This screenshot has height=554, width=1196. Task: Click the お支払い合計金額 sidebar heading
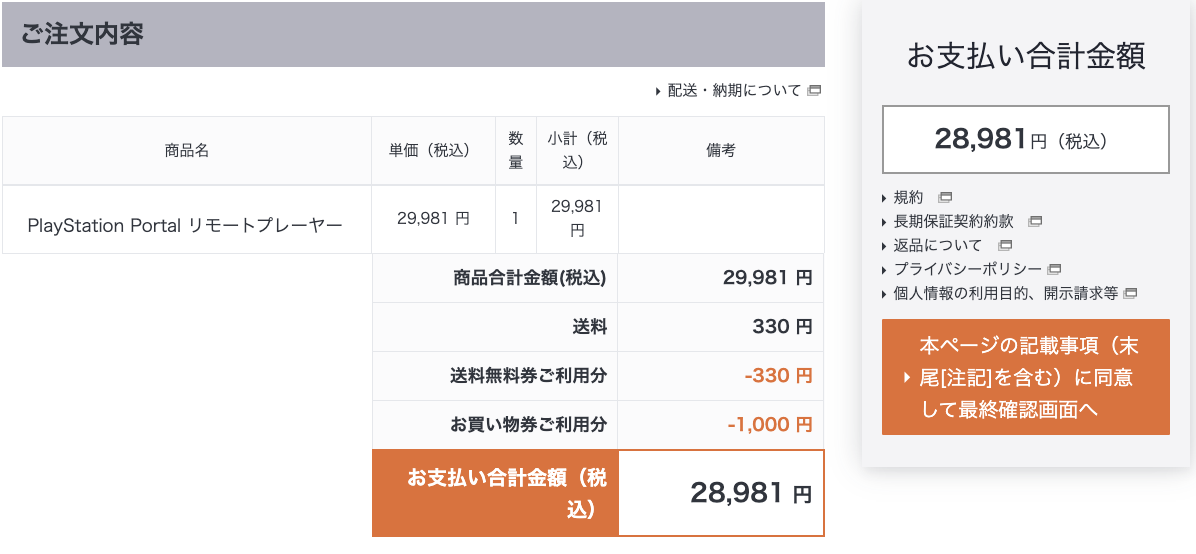coord(1026,56)
